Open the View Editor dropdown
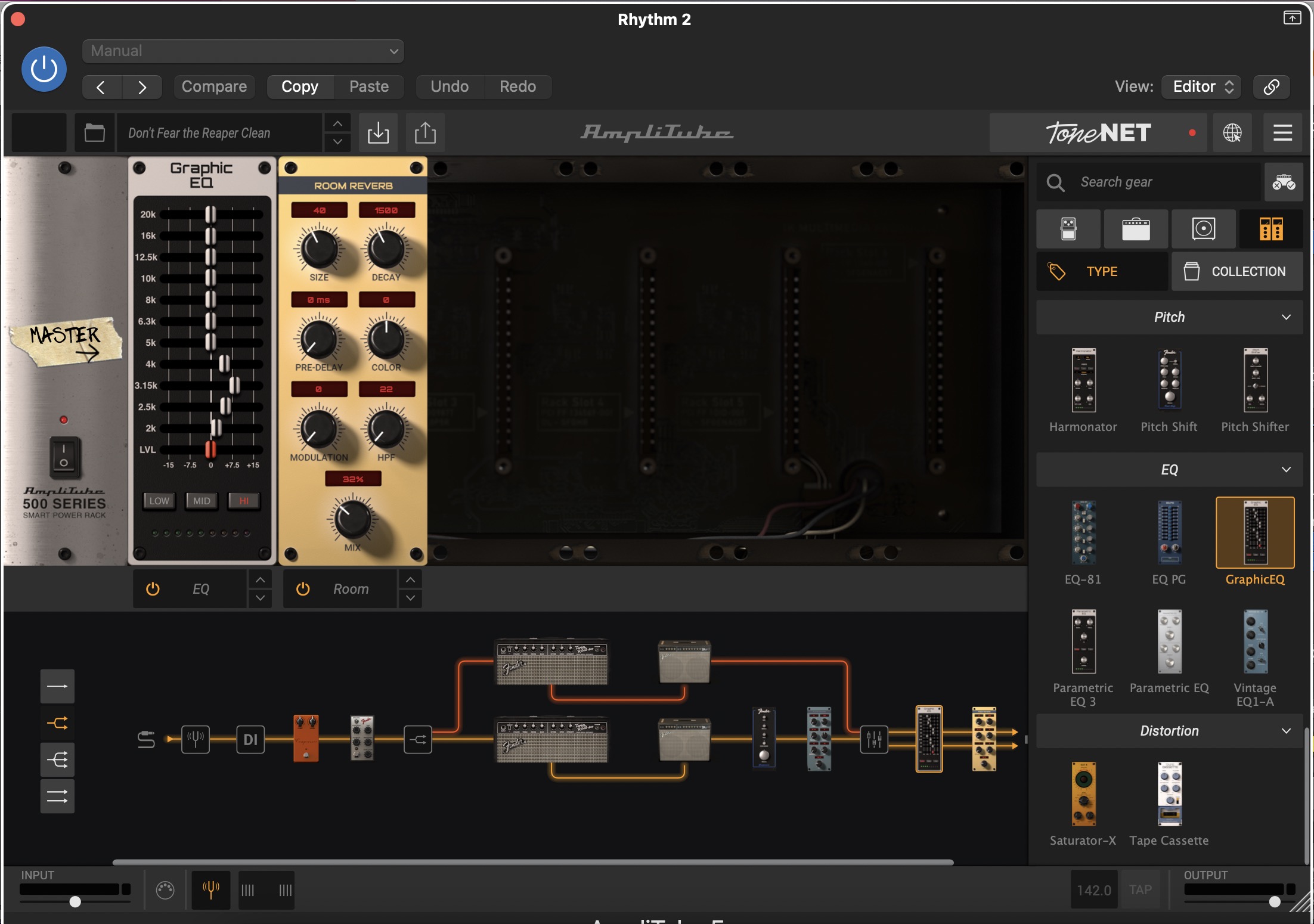Viewport: 1314px width, 924px height. pos(1202,87)
